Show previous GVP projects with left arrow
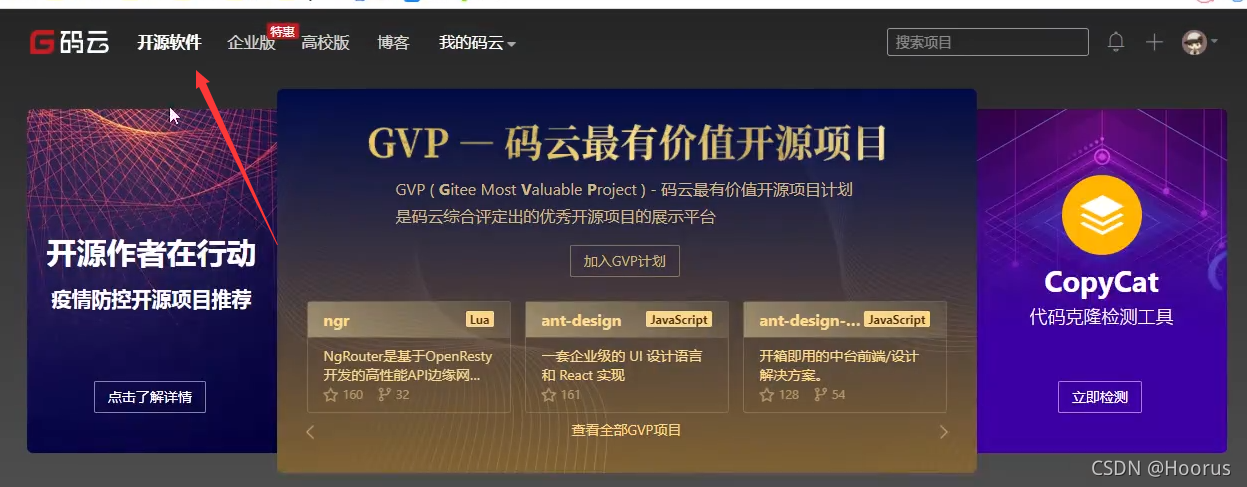Viewport: 1247px width, 487px height. [x=310, y=432]
